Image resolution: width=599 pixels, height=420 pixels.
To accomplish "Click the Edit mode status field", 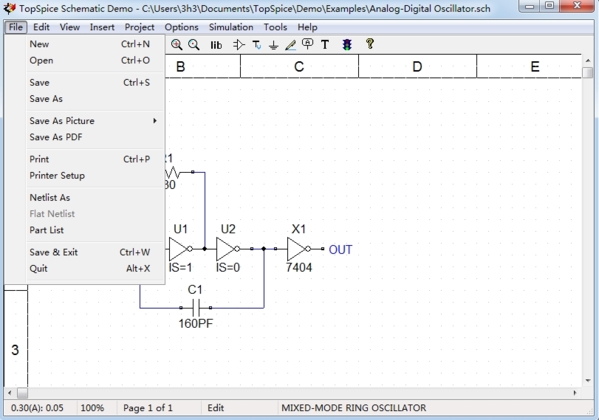I will coord(216,408).
